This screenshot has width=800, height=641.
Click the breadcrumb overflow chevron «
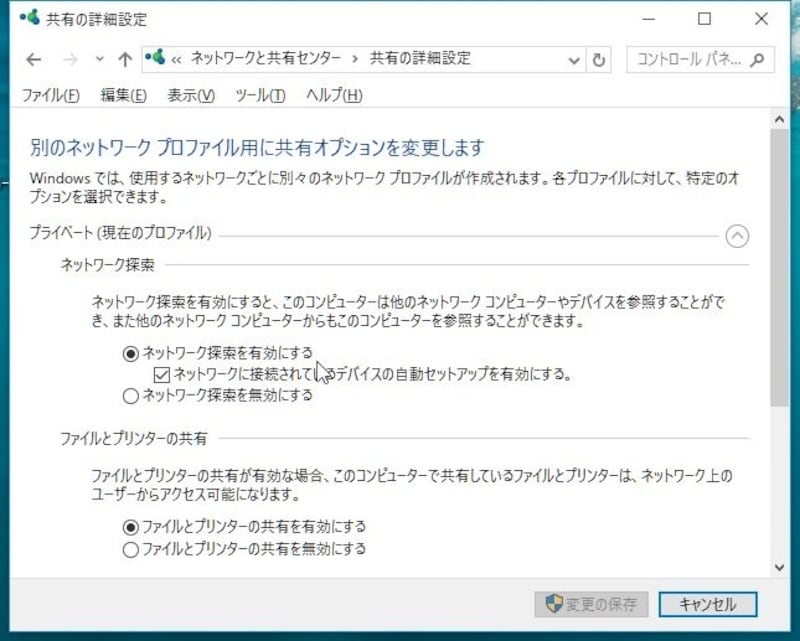click(x=176, y=60)
